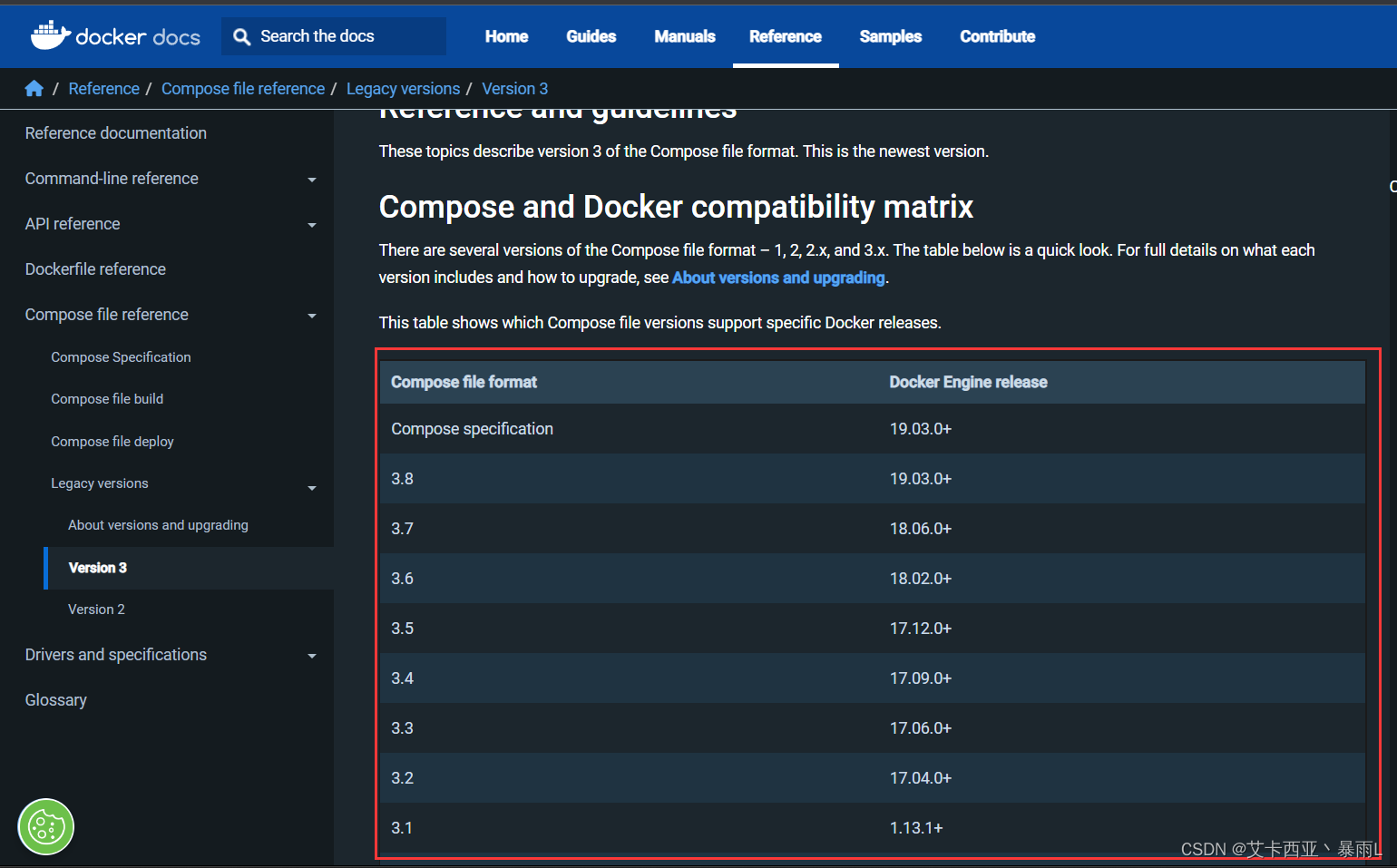Screen dimensions: 1397x868
Task: Click the Compose specification table cell
Action: pyautogui.click(x=472, y=429)
